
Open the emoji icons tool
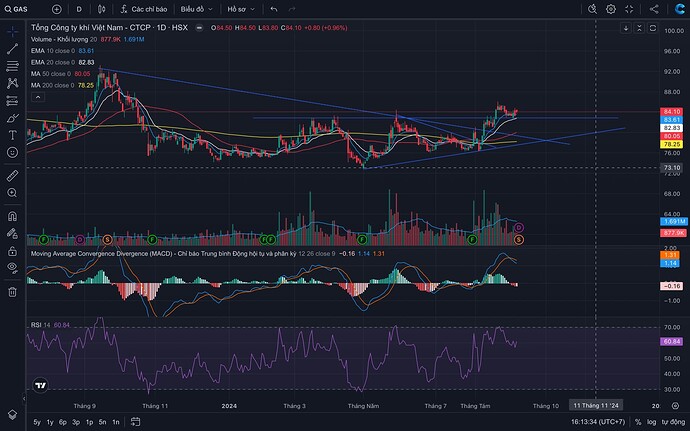click(x=12, y=152)
